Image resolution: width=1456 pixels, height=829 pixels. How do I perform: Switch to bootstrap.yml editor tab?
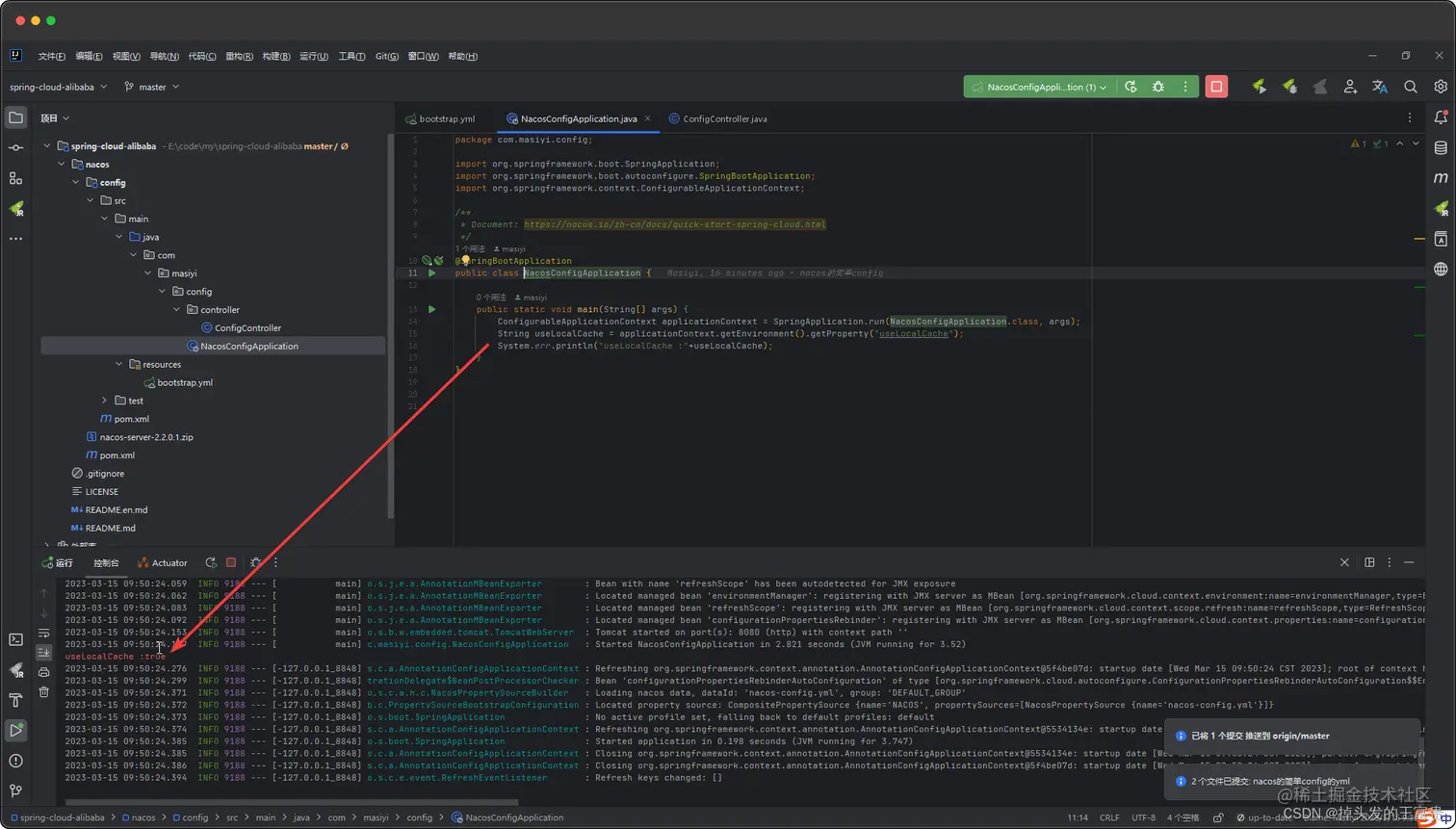pos(440,119)
